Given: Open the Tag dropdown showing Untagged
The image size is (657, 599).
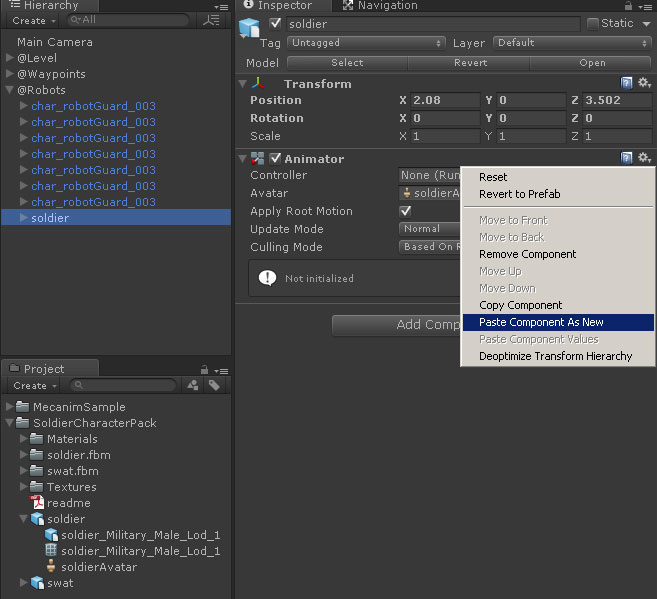Looking at the screenshot, I should click(365, 43).
